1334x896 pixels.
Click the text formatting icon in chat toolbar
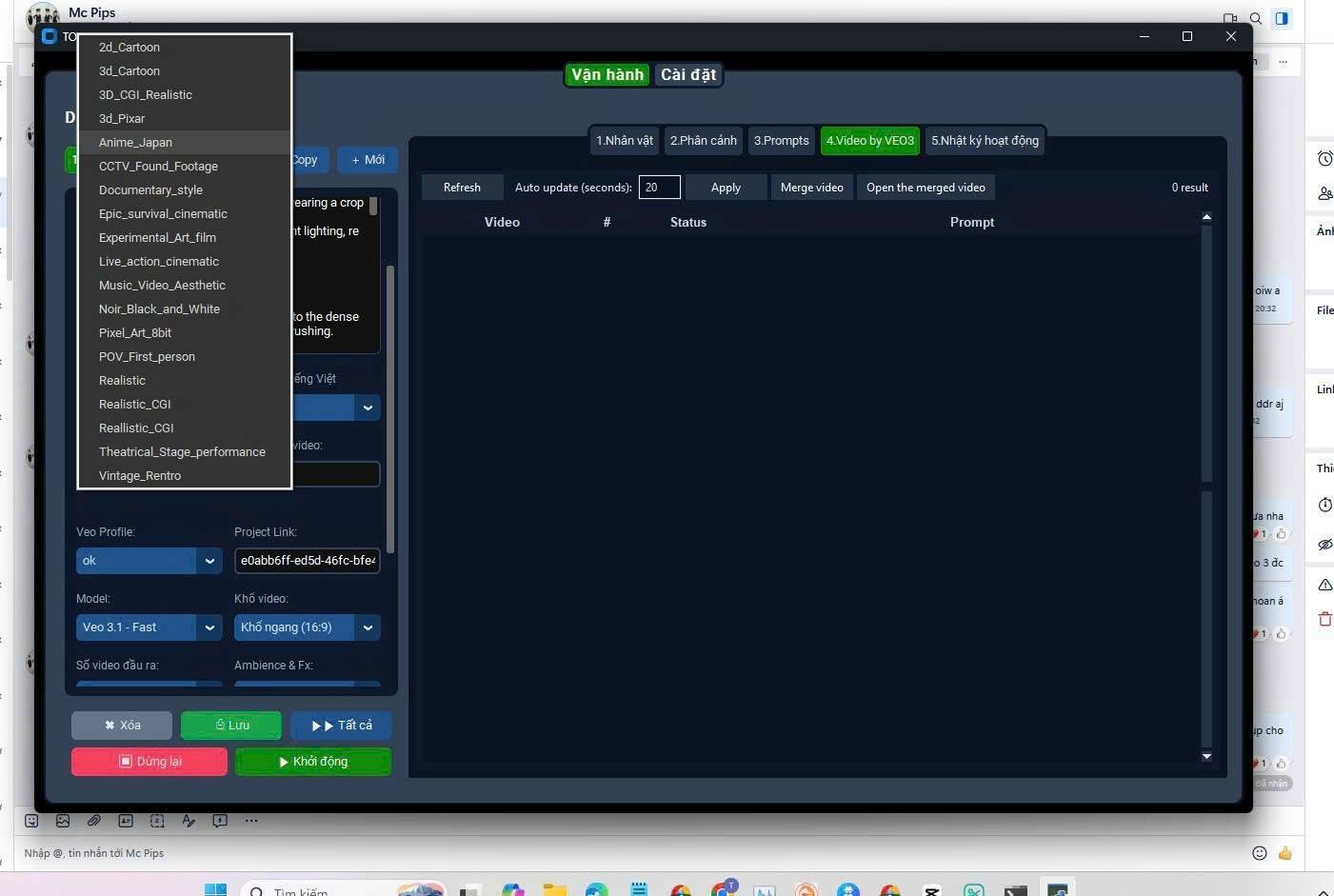pos(189,821)
